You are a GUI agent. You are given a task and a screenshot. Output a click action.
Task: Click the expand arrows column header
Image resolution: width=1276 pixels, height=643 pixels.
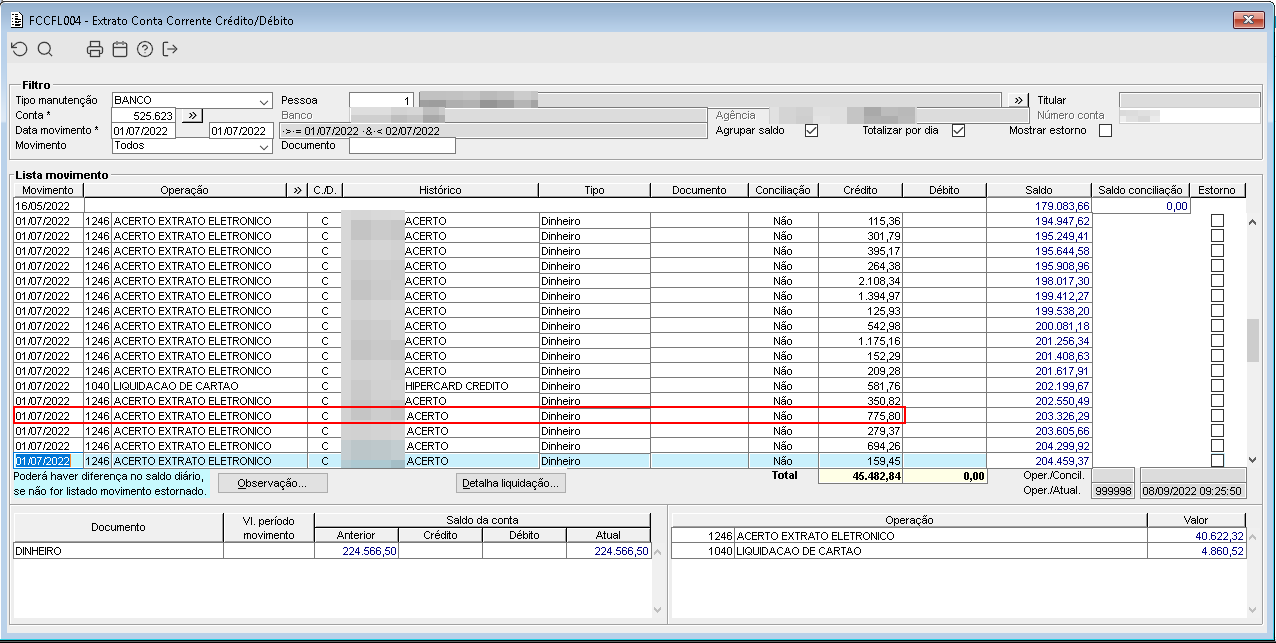pos(297,190)
